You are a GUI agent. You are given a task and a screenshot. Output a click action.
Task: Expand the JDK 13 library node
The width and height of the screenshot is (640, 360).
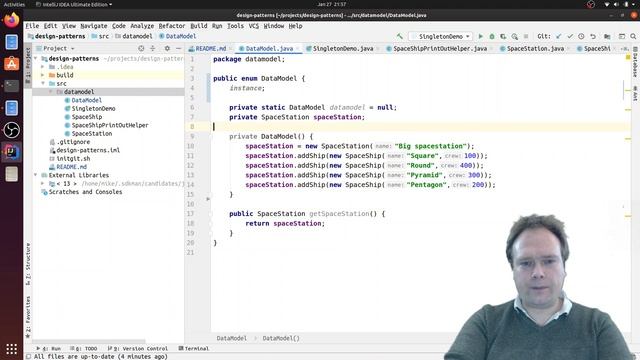(42, 184)
